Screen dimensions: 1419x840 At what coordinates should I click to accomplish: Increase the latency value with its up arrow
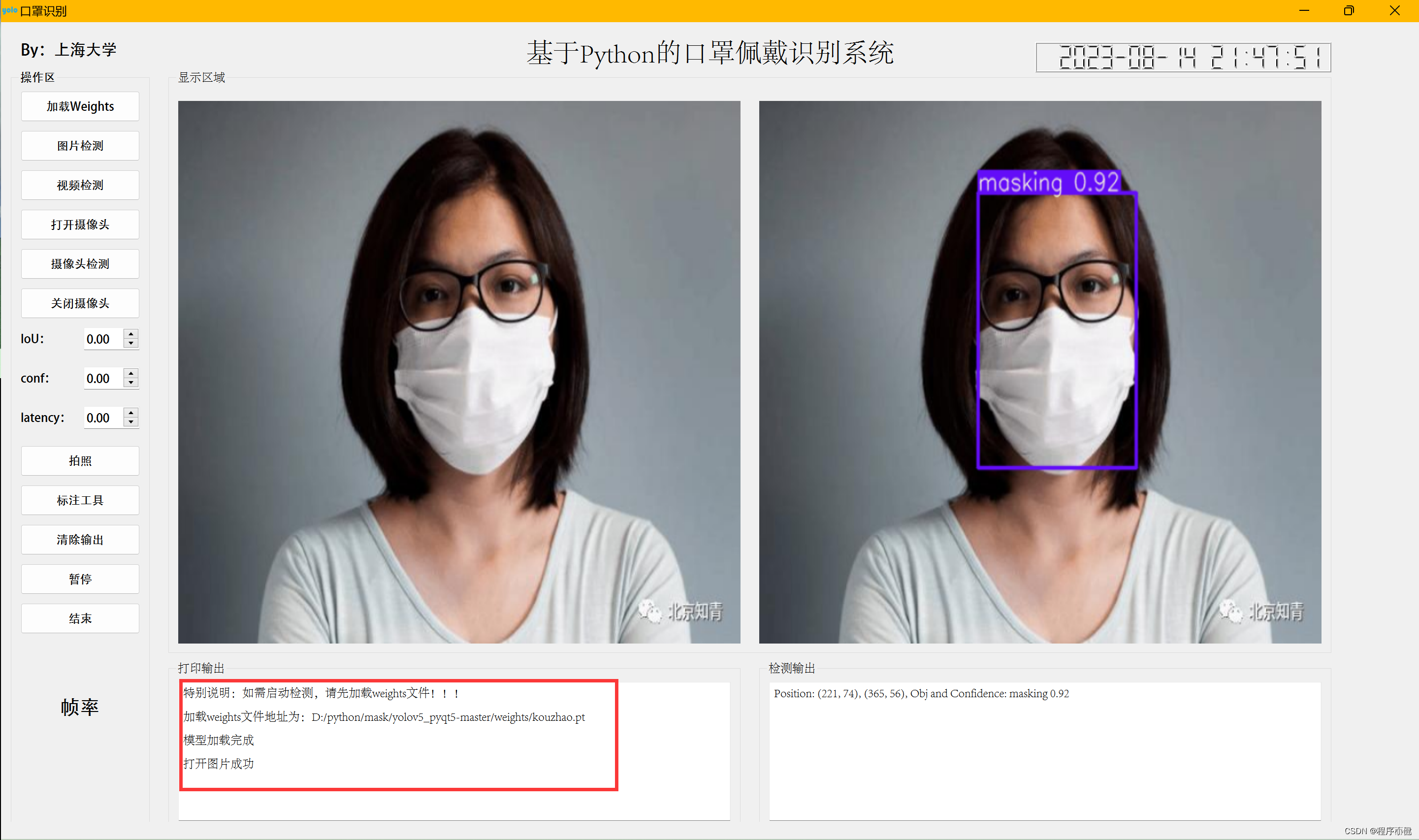pyautogui.click(x=131, y=413)
